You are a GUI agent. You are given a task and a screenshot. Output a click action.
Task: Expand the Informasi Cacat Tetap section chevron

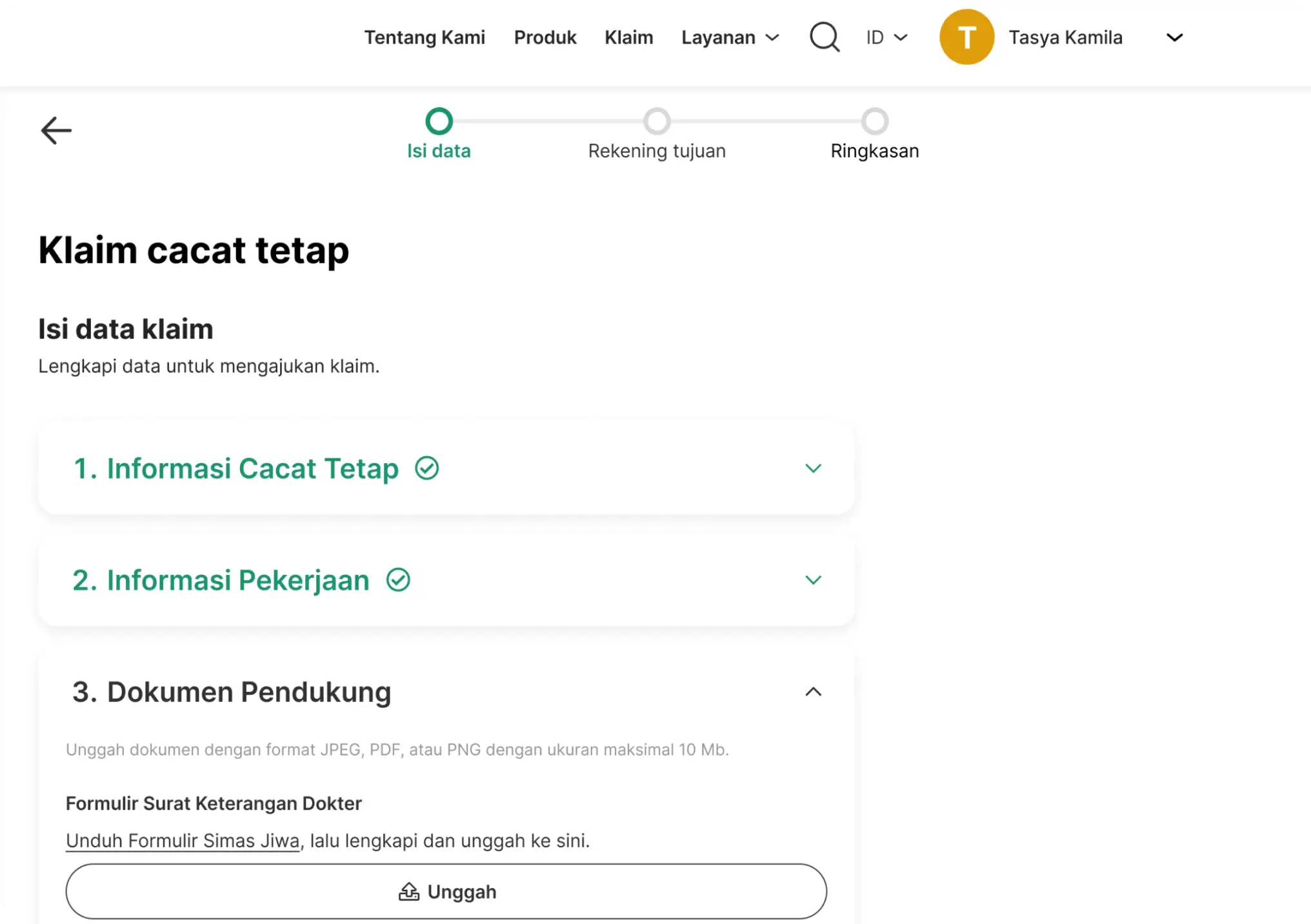(x=813, y=468)
